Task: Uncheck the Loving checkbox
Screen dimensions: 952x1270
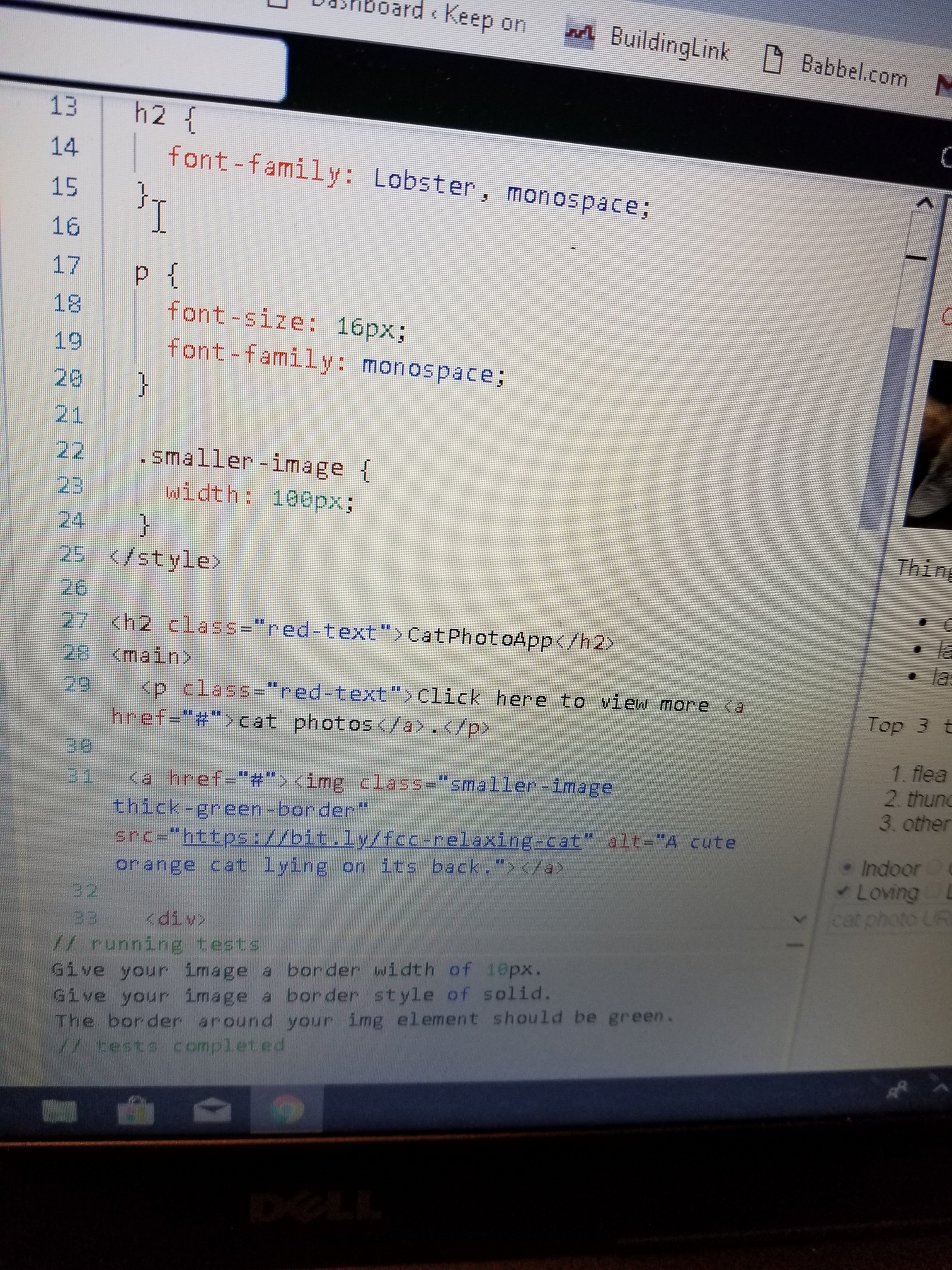Action: [x=844, y=891]
